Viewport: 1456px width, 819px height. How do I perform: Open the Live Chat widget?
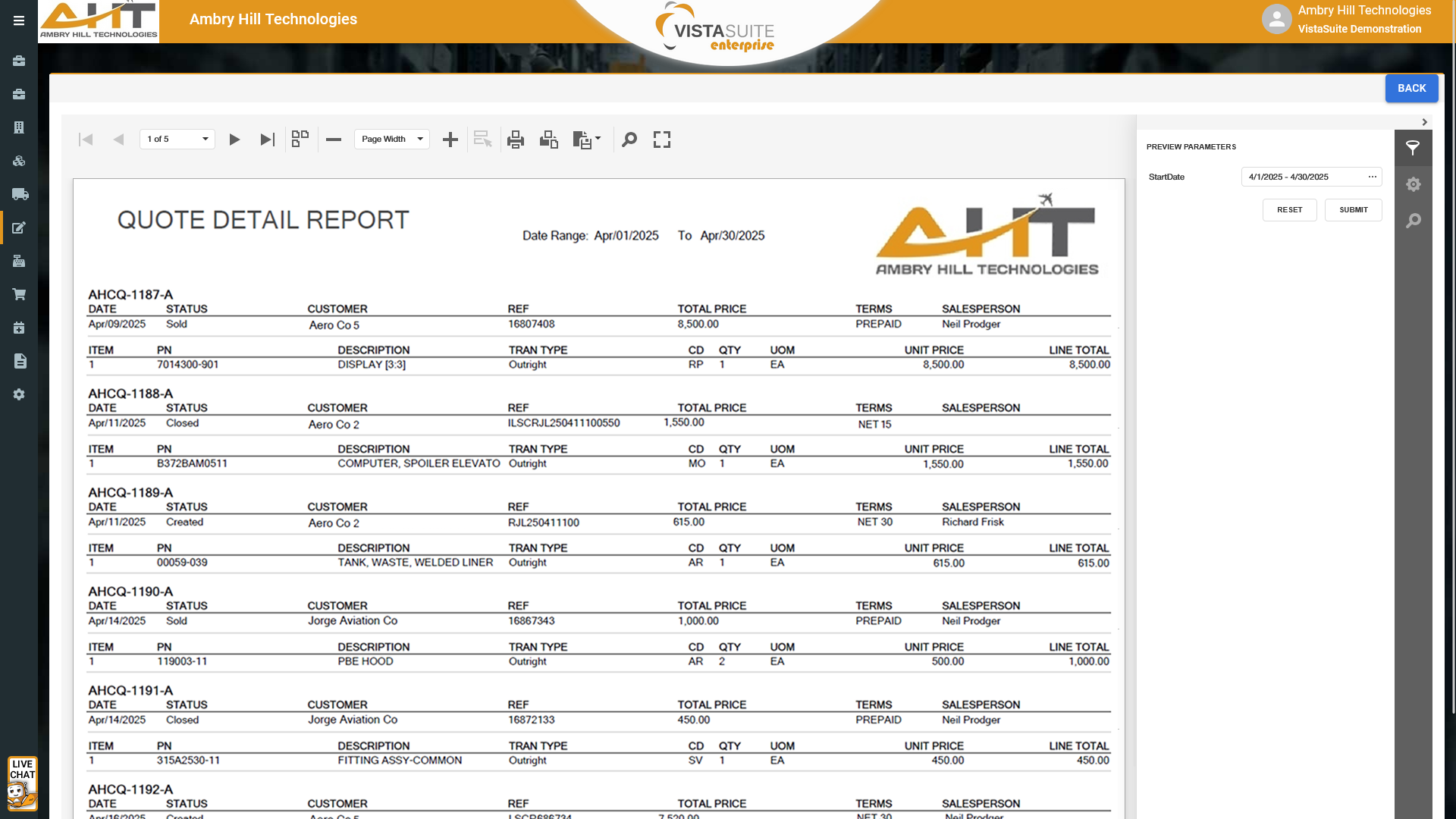tap(22, 783)
